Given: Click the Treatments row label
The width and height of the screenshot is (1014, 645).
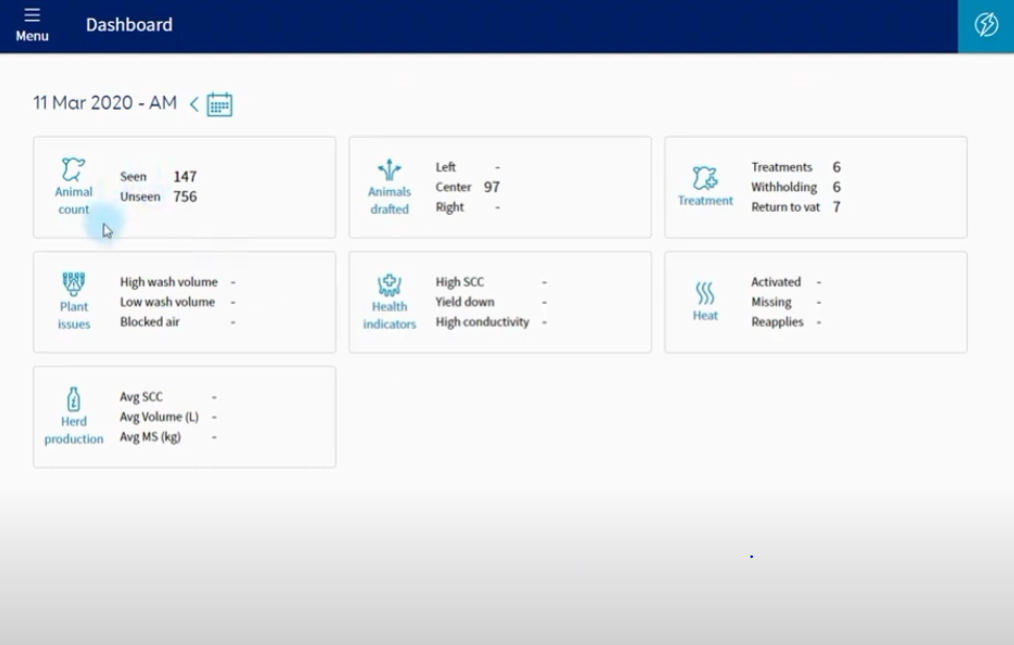Looking at the screenshot, I should coord(781,167).
